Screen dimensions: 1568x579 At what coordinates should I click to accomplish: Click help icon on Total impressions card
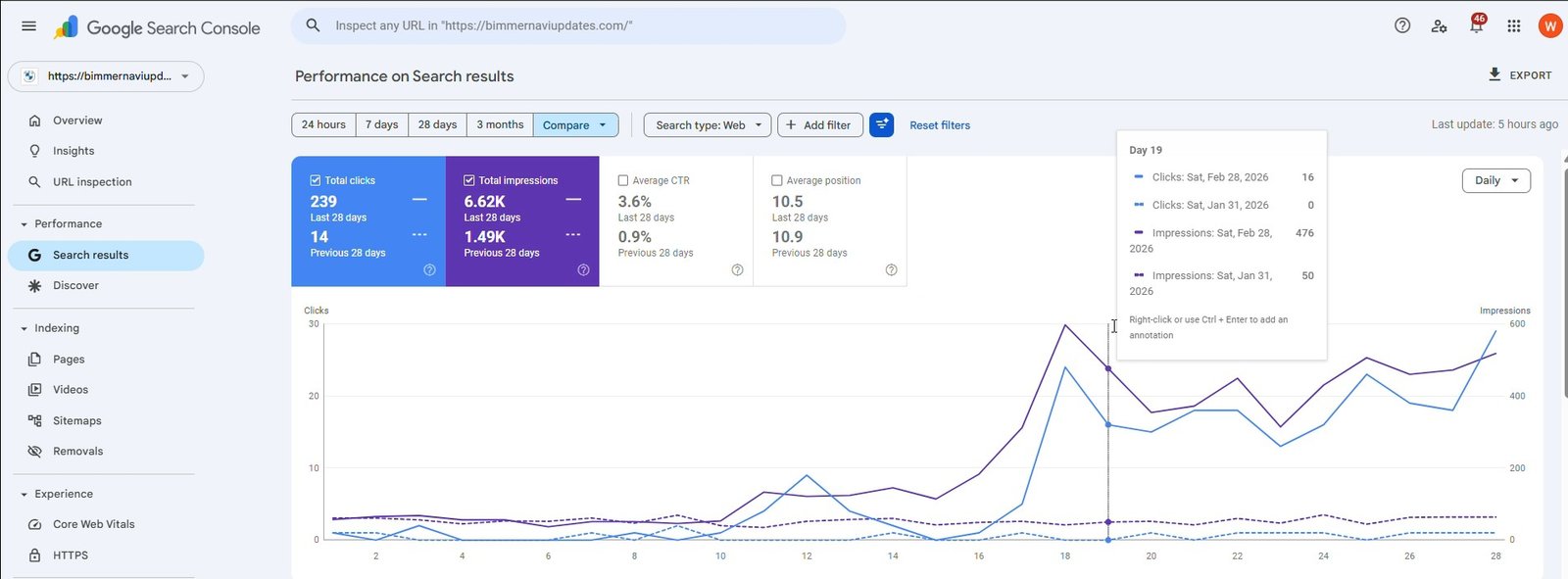tap(583, 269)
